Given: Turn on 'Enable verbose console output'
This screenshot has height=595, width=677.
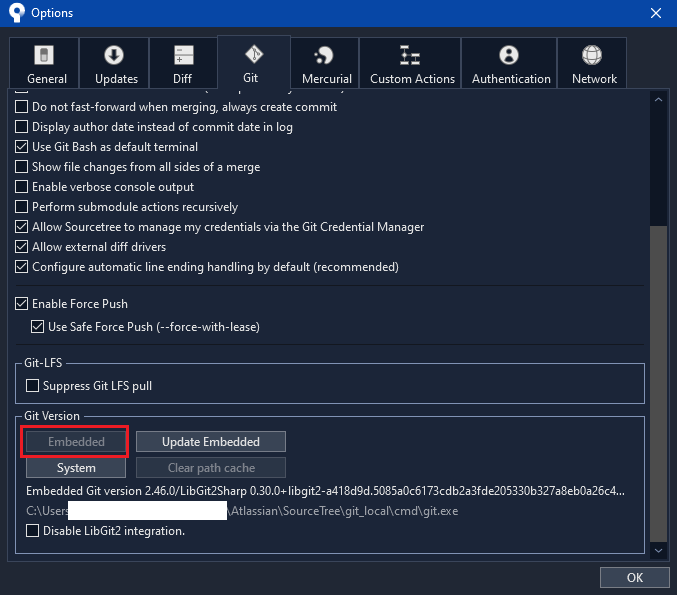Looking at the screenshot, I should pos(22,187).
